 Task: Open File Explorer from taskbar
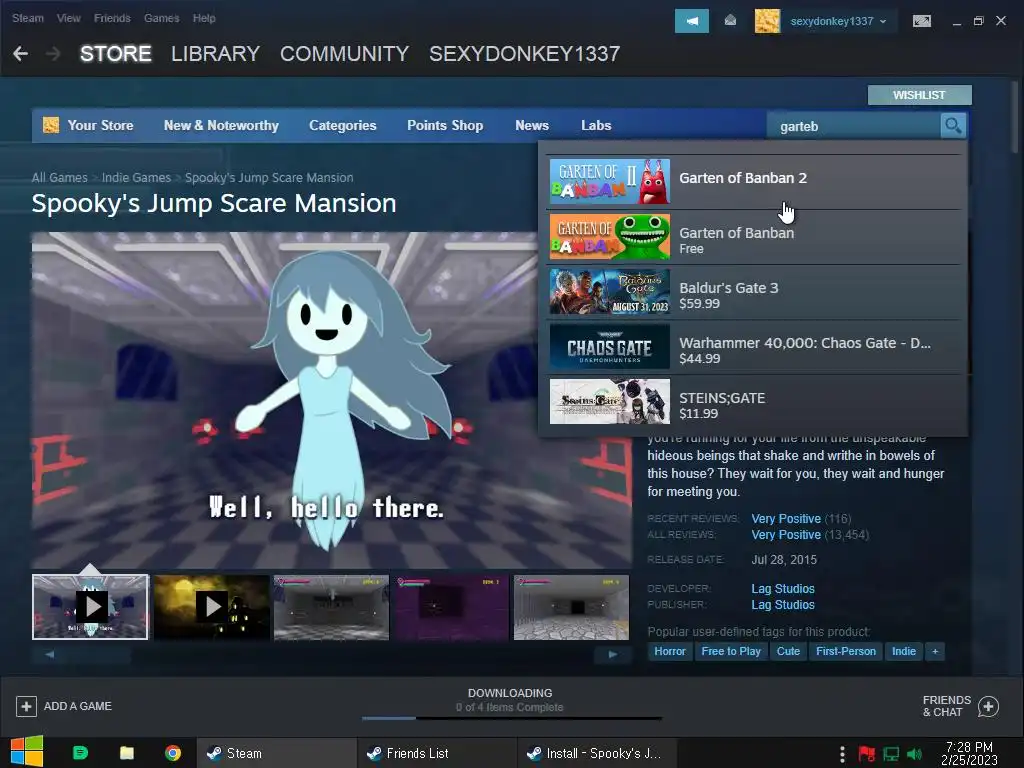coord(127,753)
